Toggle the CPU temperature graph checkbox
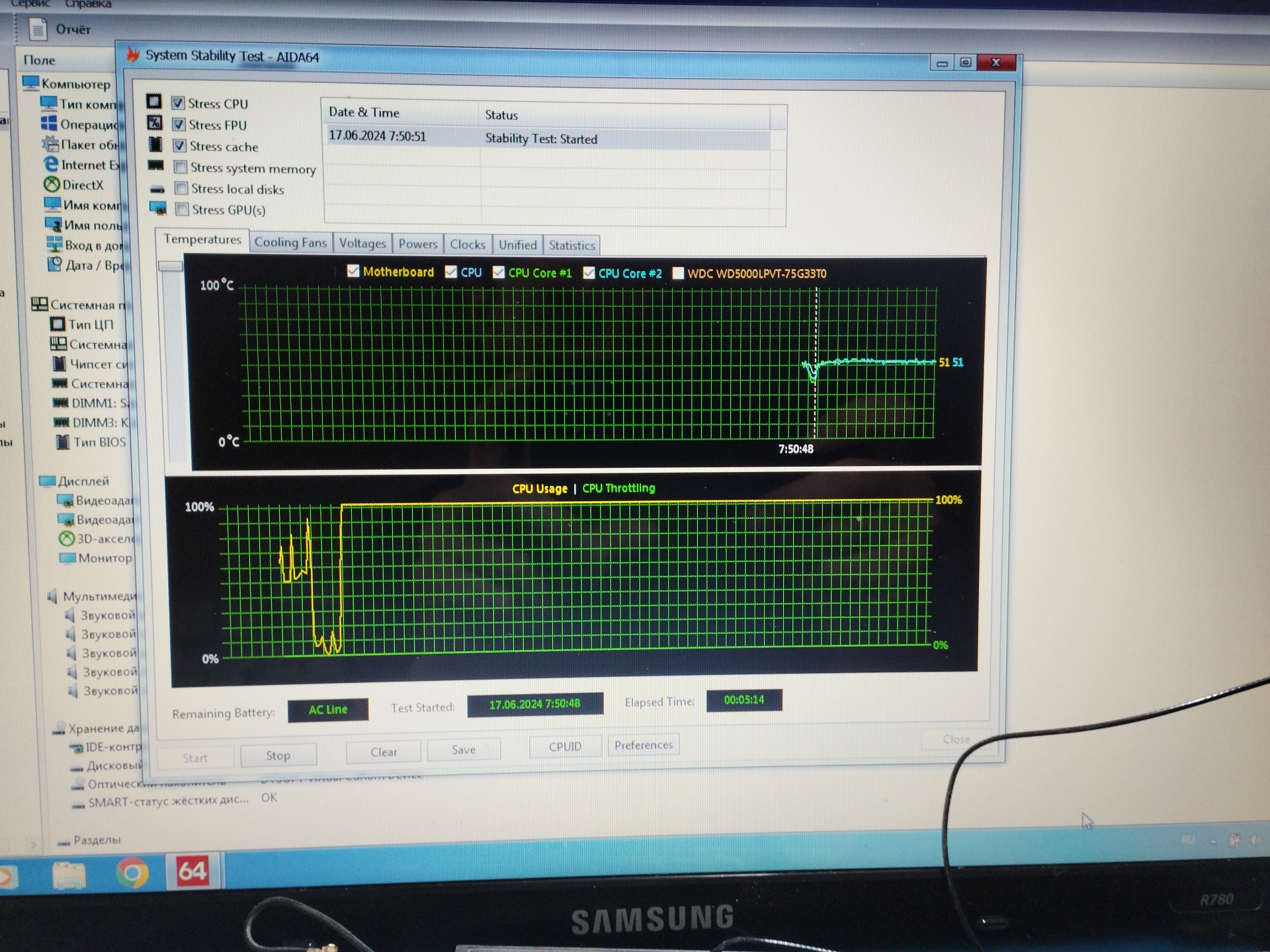The image size is (1270, 952). coord(450,272)
